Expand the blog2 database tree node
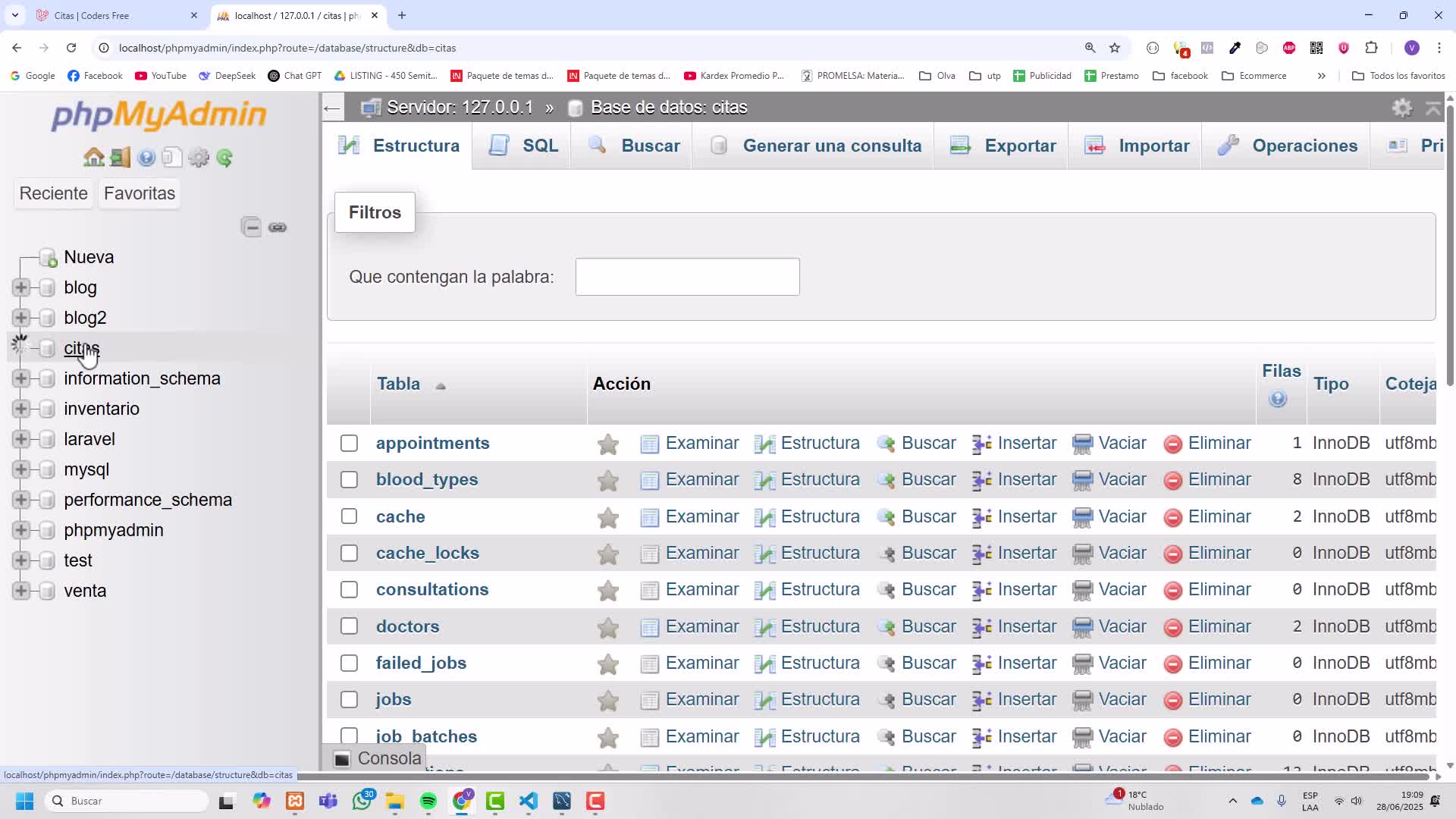 pyautogui.click(x=21, y=318)
